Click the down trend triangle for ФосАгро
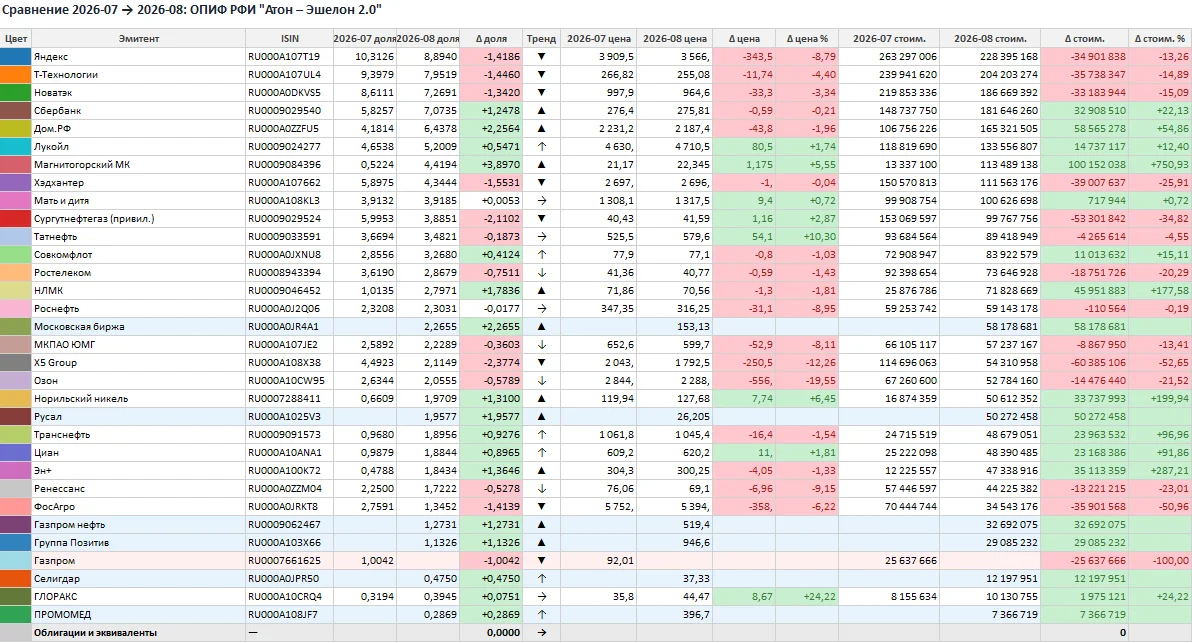Image resolution: width=1192 pixels, height=643 pixels. pos(541,507)
